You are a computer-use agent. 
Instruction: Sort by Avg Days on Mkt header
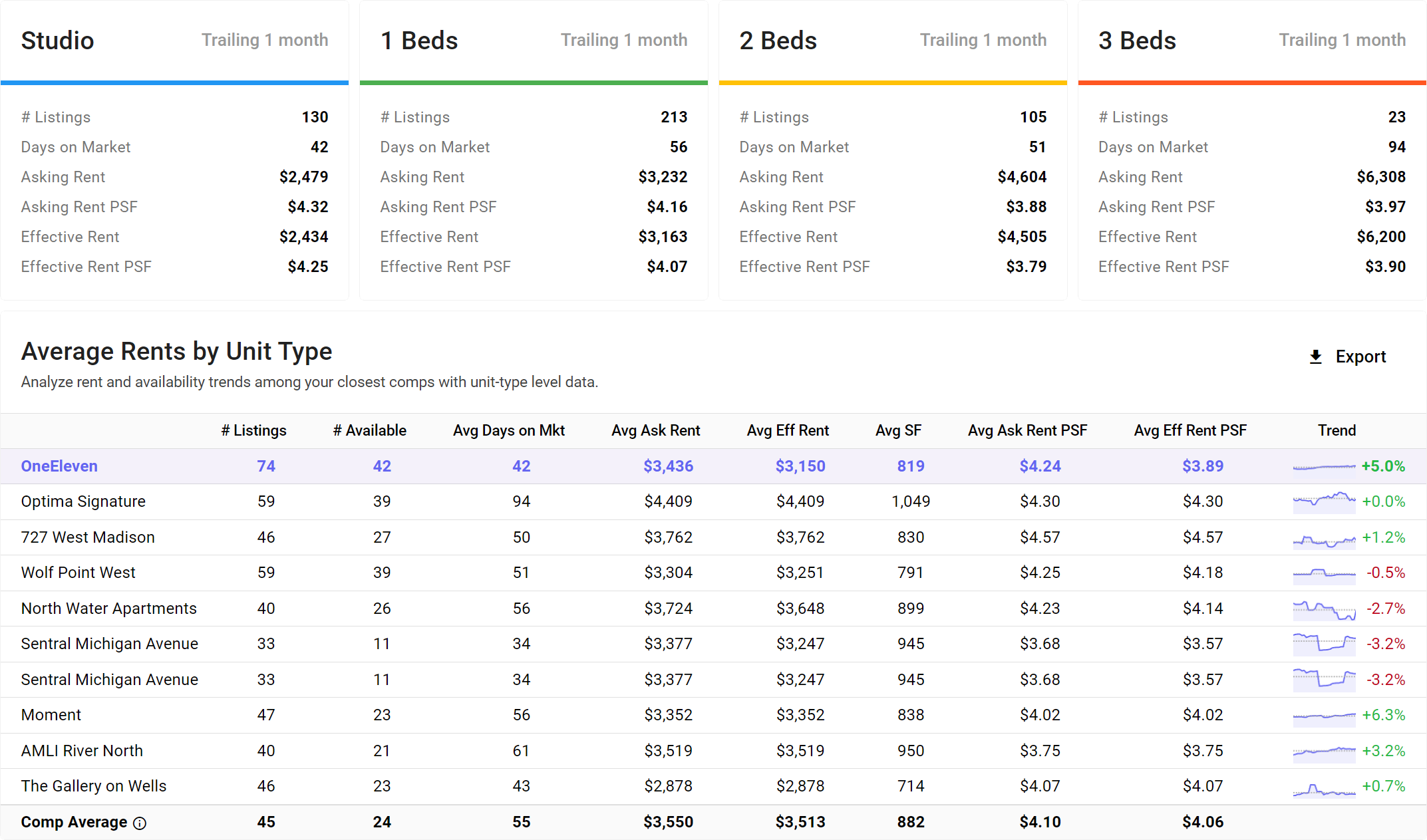pos(509,430)
